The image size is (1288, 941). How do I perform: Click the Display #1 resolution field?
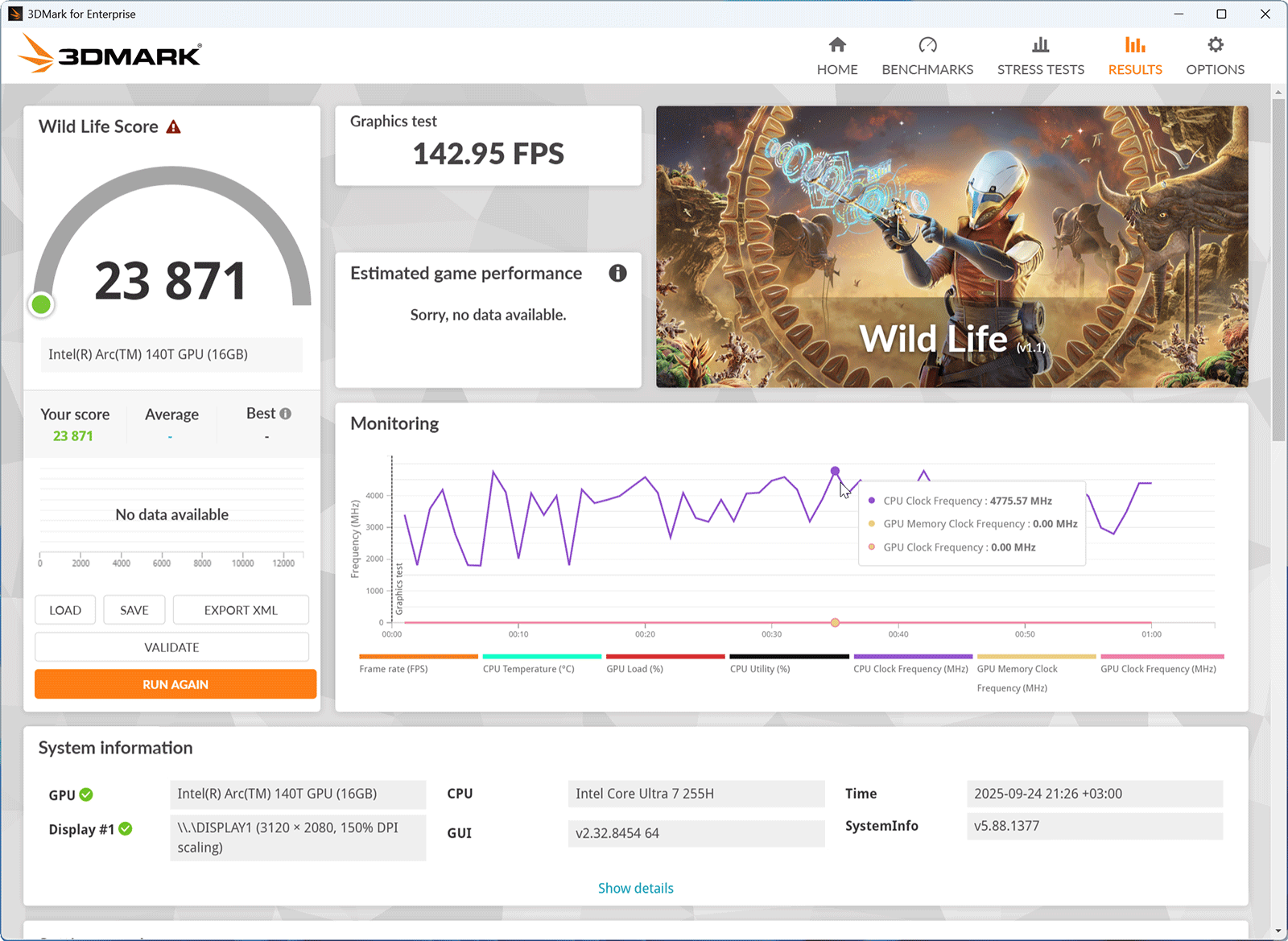point(298,837)
